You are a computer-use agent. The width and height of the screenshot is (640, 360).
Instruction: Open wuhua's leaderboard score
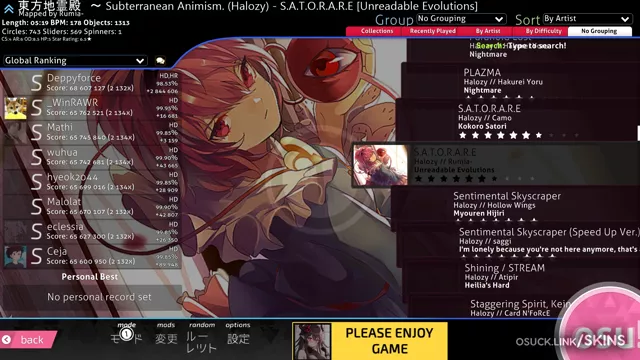[x=91, y=158]
